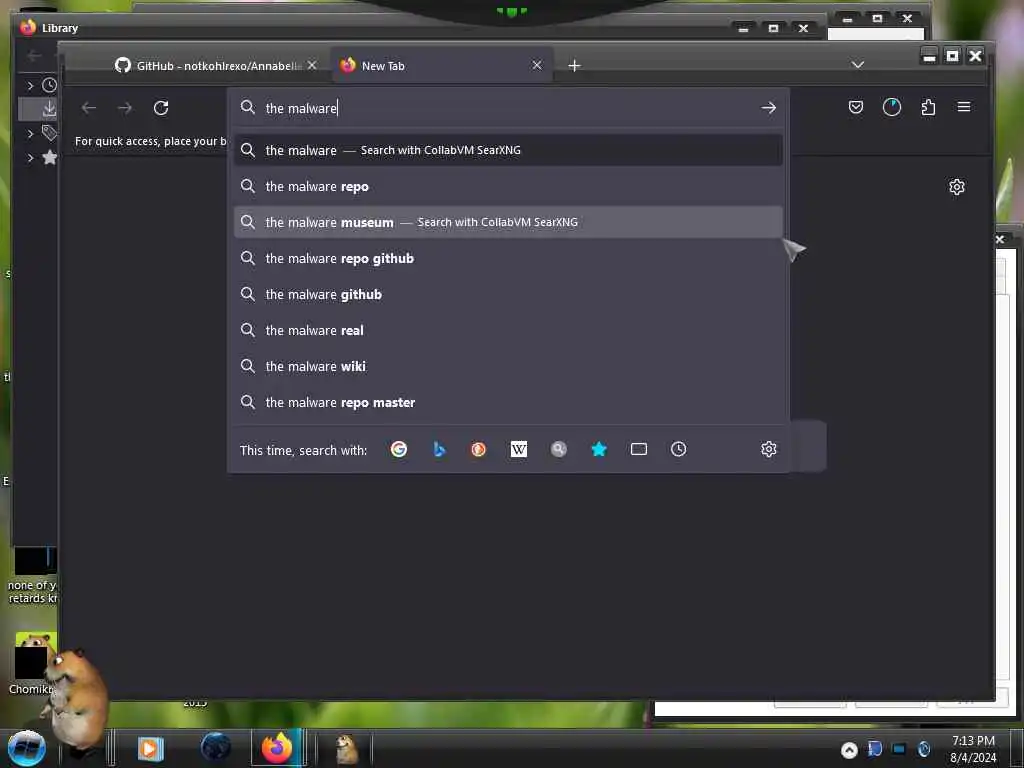Image resolution: width=1024 pixels, height=768 pixels.
Task: Choose the 'the malware repo' suggestion
Action: coord(508,186)
